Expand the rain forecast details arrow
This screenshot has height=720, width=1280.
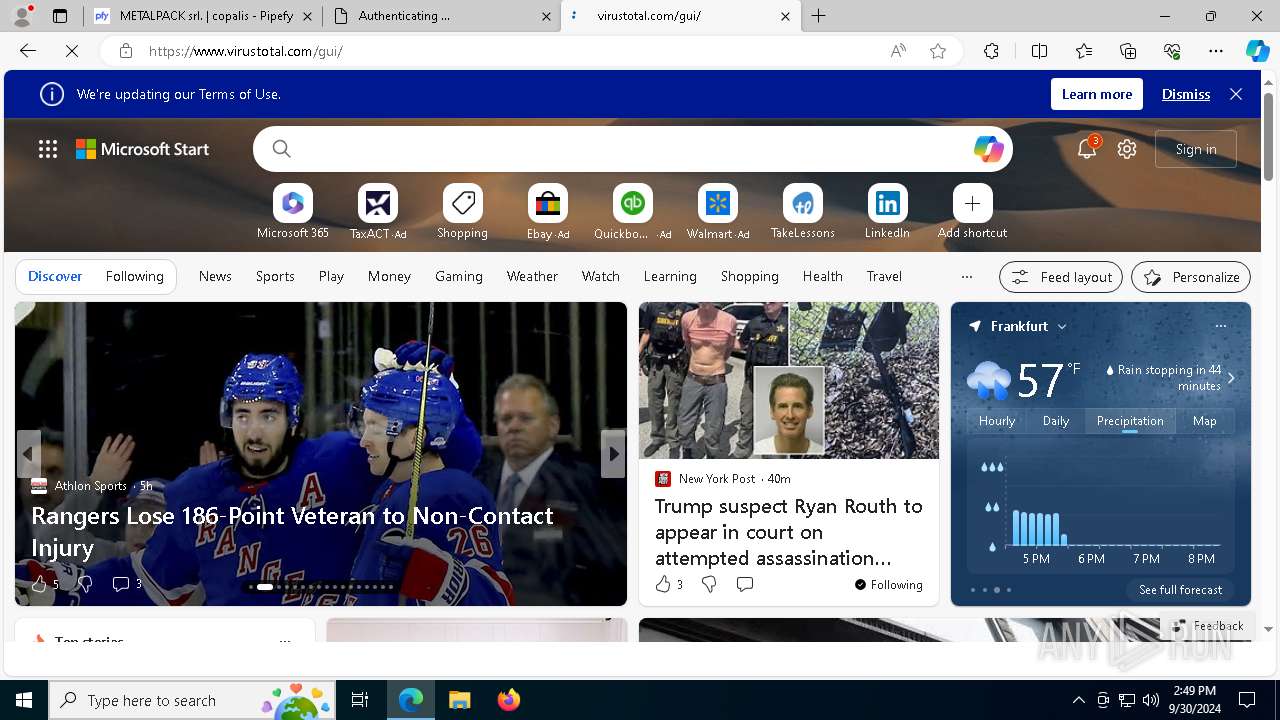(x=1231, y=378)
